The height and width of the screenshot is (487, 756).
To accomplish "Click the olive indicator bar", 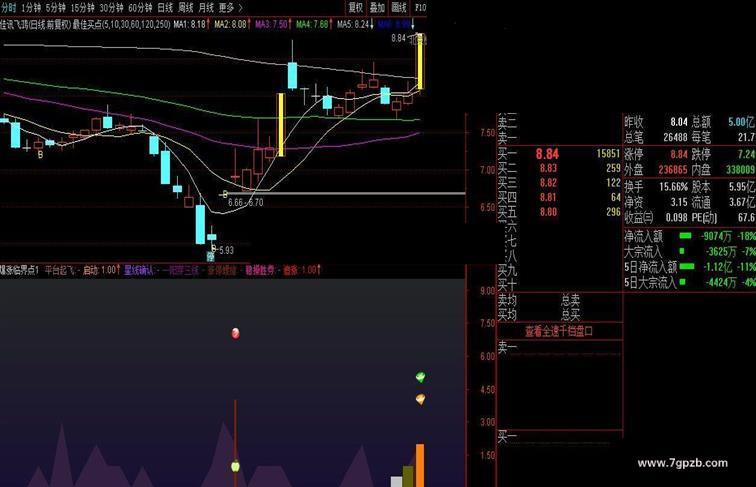I will click(x=408, y=476).
